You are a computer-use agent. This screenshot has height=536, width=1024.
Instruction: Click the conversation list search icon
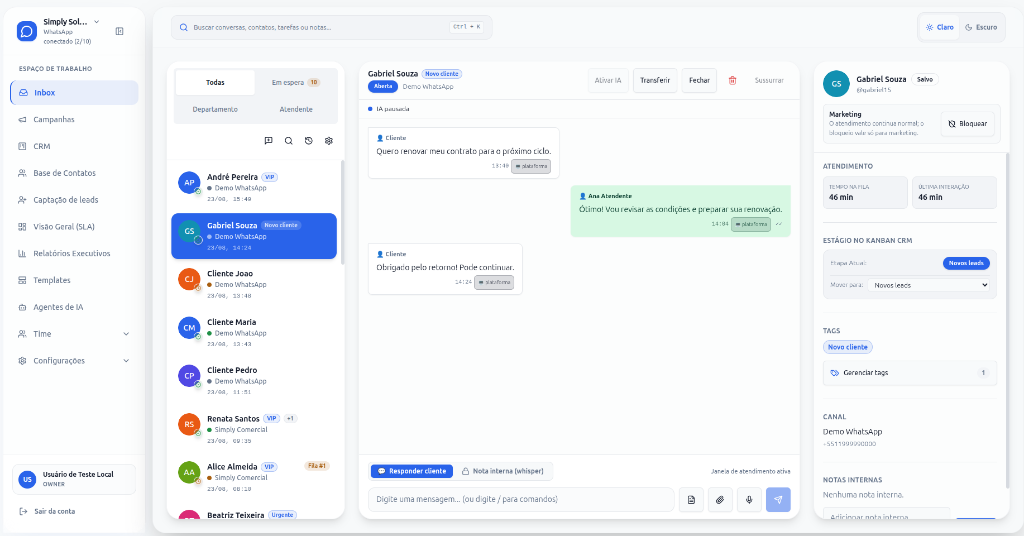(x=289, y=141)
